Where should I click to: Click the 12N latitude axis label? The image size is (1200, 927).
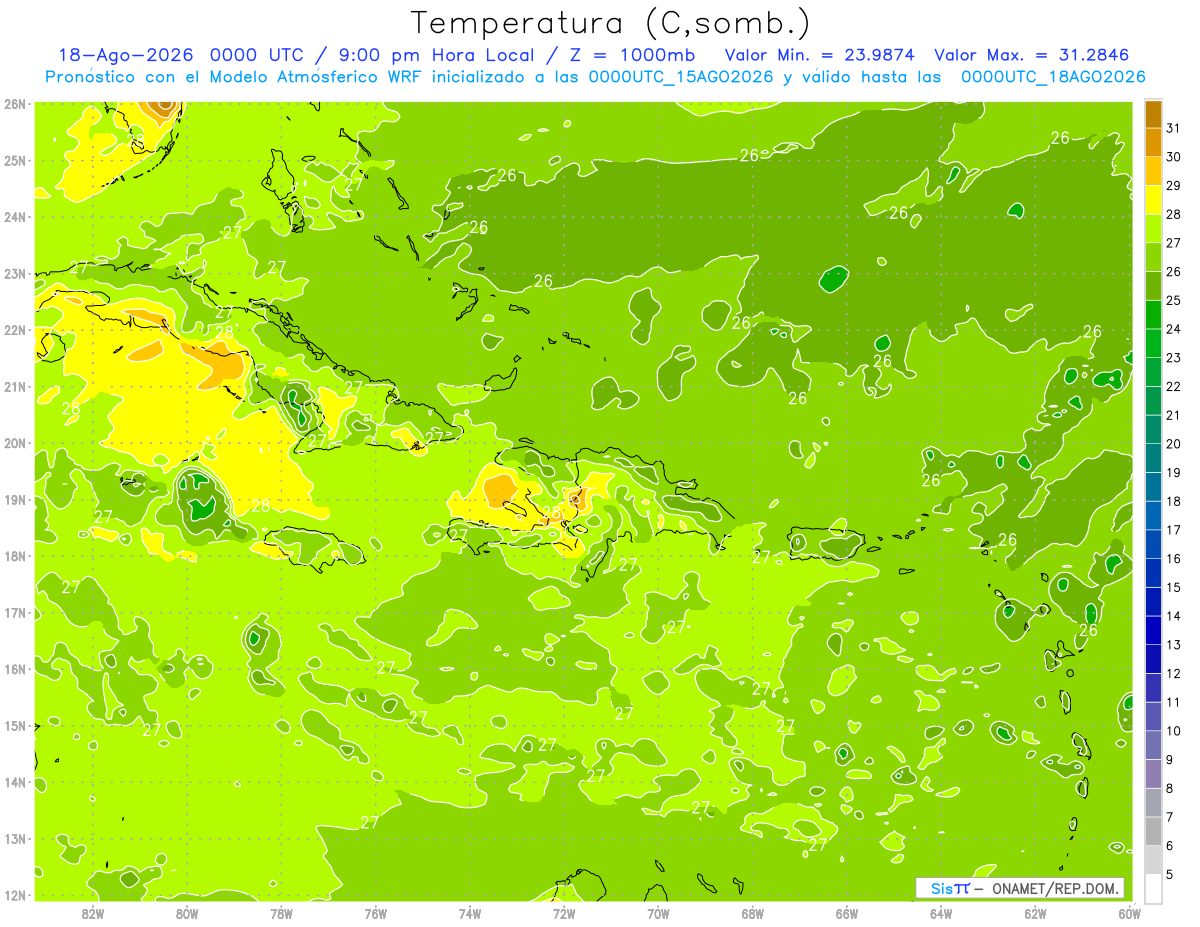[x=14, y=895]
